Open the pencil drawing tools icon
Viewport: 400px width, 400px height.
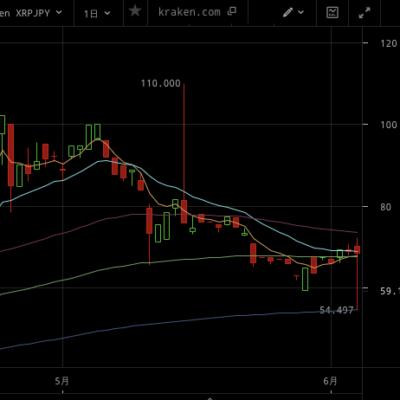click(288, 13)
